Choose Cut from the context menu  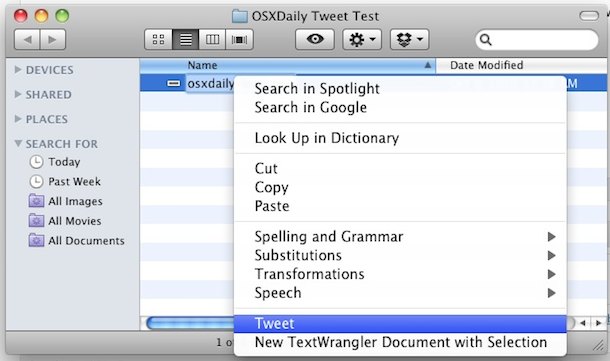(400, 168)
